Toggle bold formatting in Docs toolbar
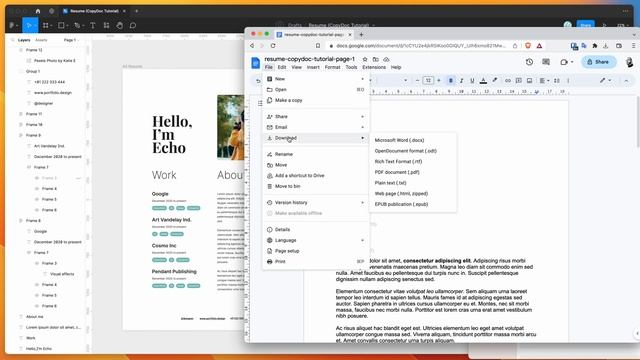The height and width of the screenshot is (360, 640). pyautogui.click(x=451, y=81)
